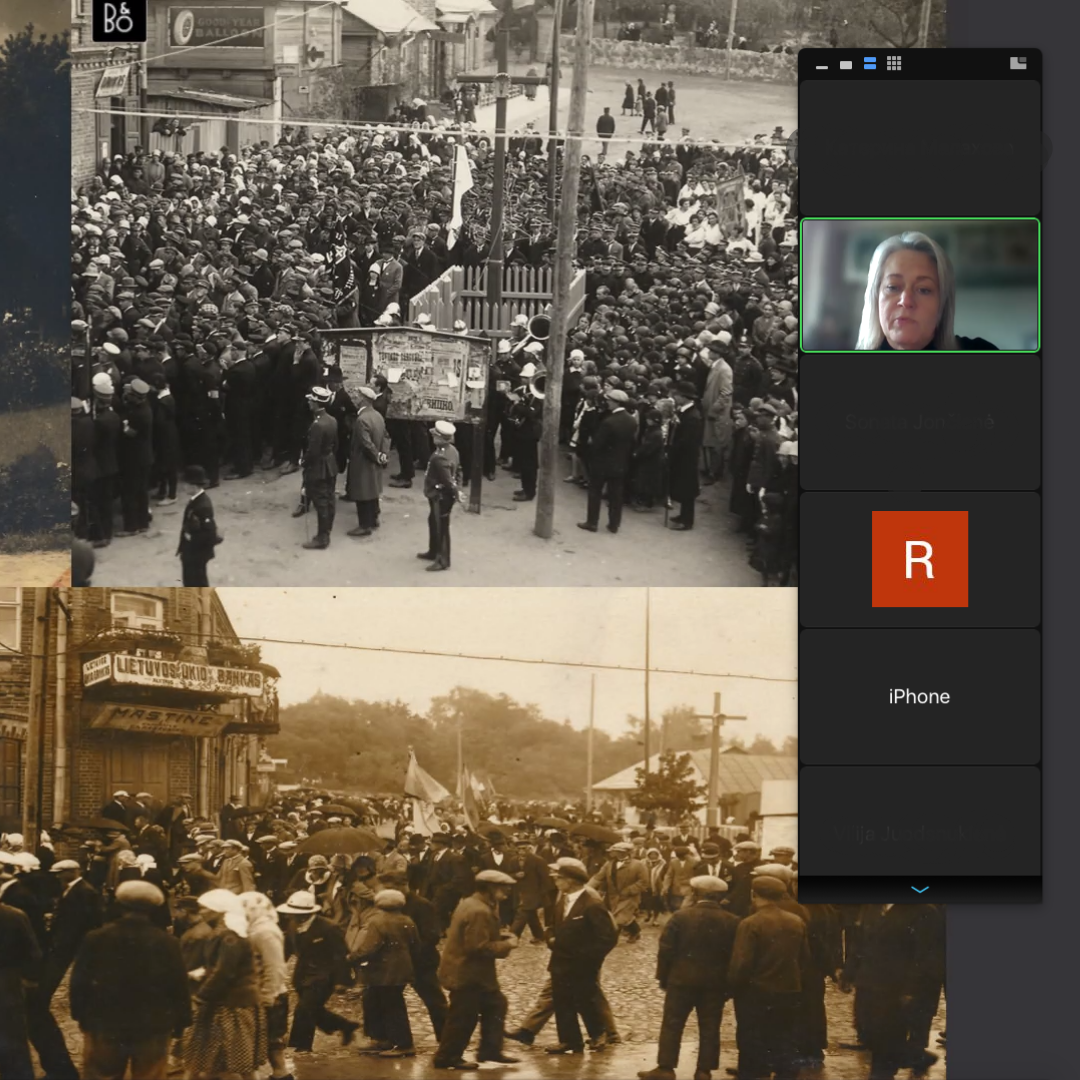Hide thumbnail video panel via dash icon
The height and width of the screenshot is (1080, 1080).
pyautogui.click(x=822, y=65)
